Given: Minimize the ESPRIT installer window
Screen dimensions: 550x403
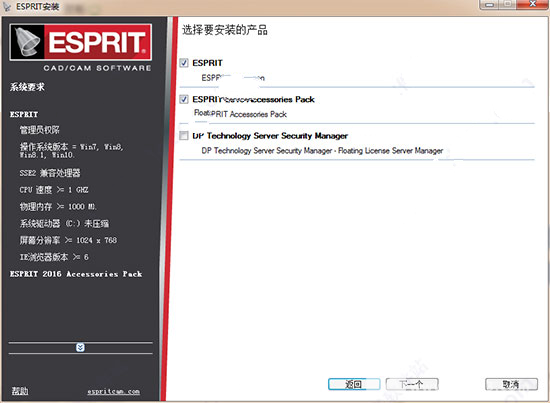Looking at the screenshot, I should pyautogui.click(x=490, y=5).
